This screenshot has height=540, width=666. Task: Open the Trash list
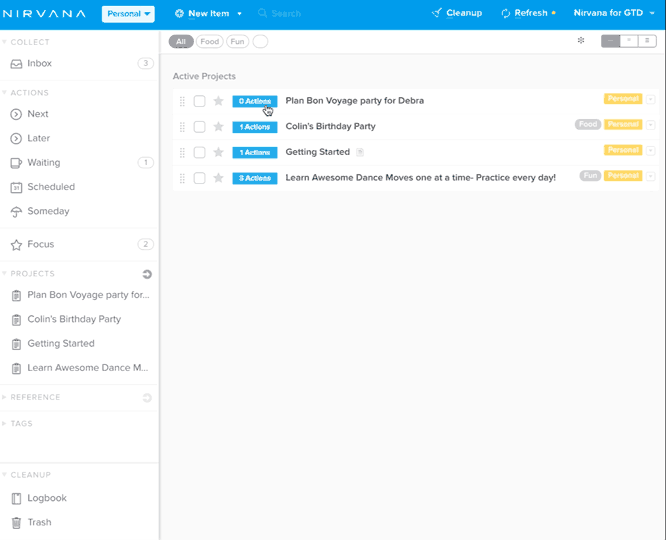coord(39,523)
